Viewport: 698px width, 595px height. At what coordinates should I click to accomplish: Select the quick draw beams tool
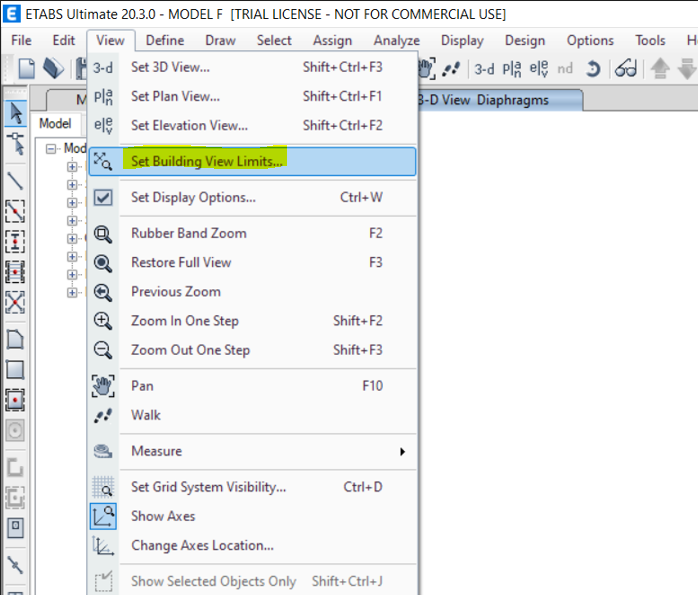pyautogui.click(x=15, y=211)
